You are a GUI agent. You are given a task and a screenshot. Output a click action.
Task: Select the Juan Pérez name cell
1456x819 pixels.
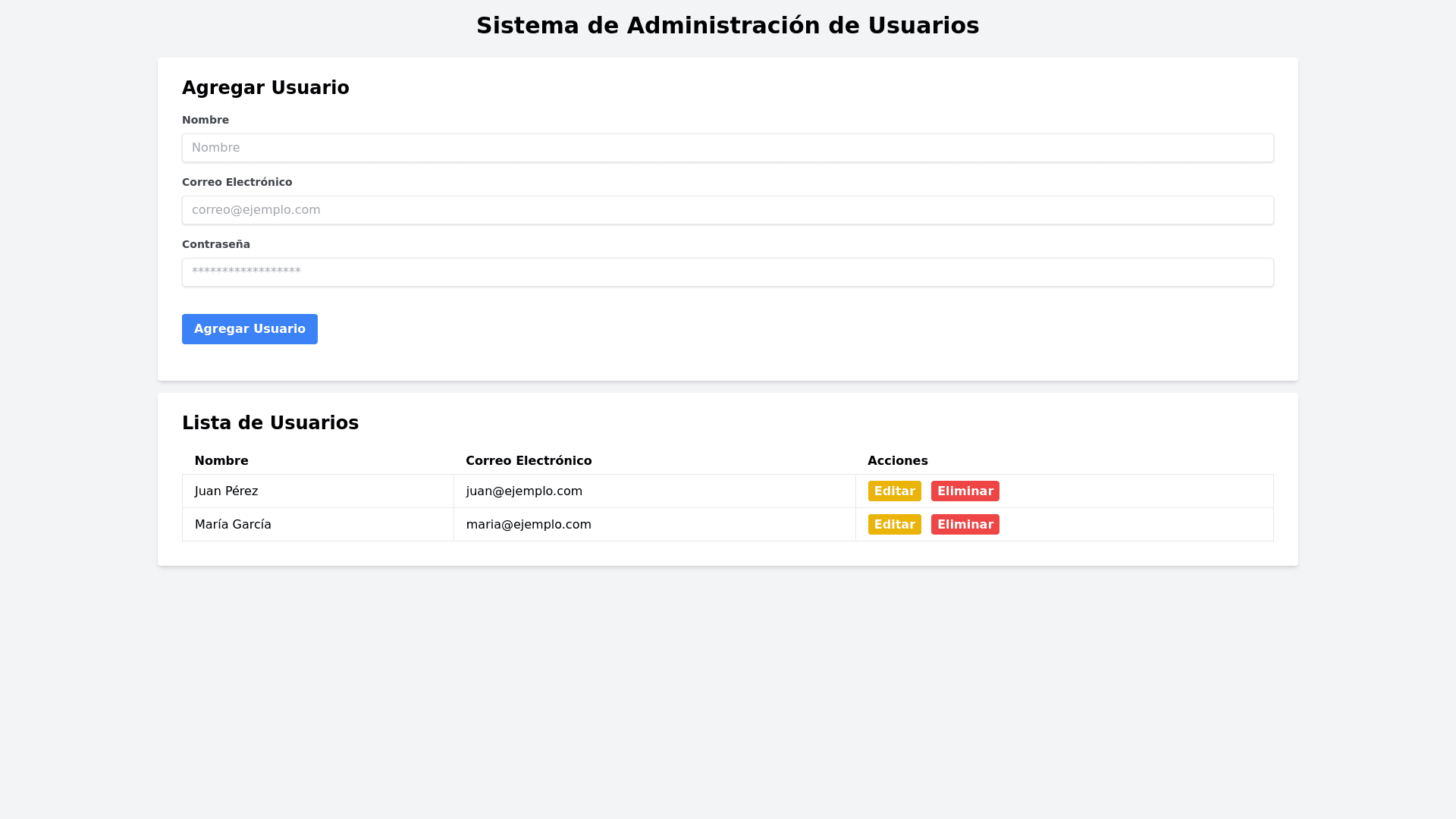[x=227, y=491]
